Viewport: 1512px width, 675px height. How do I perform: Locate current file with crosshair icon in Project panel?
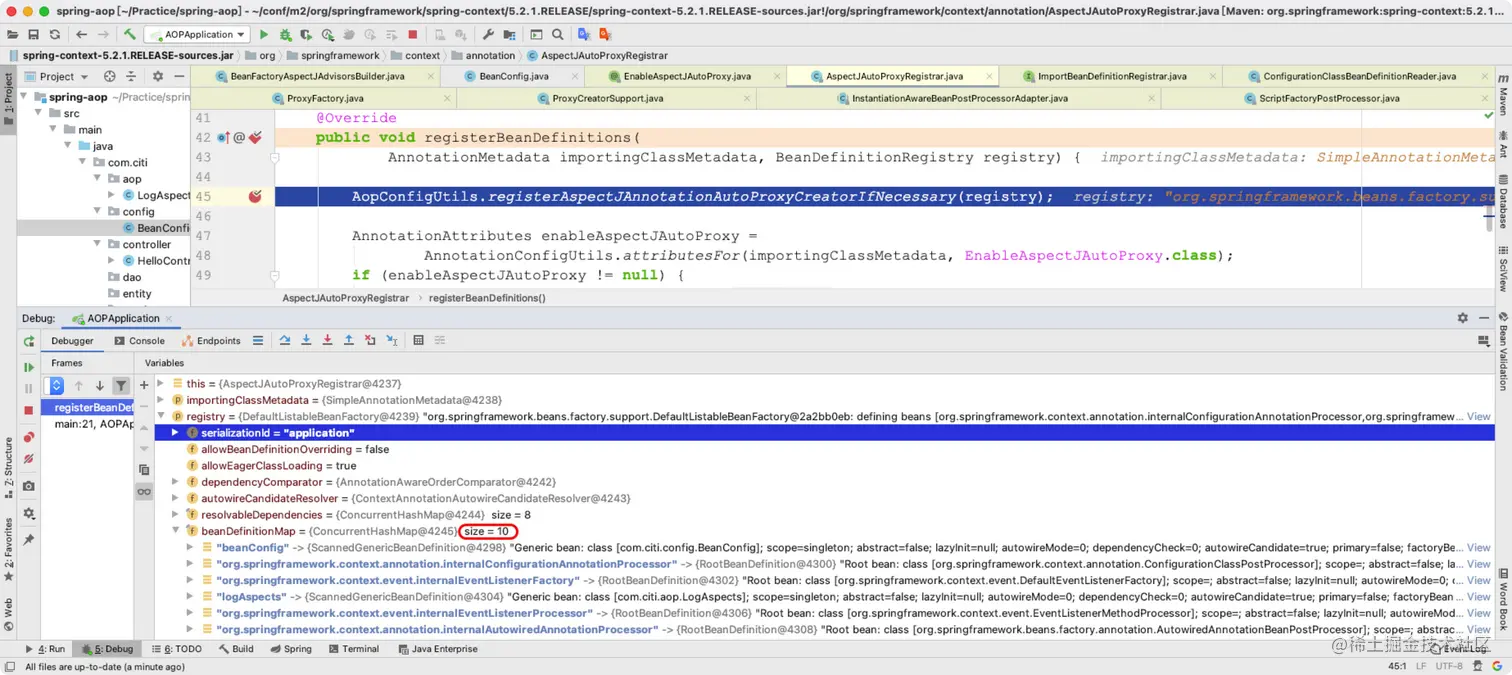[110, 76]
